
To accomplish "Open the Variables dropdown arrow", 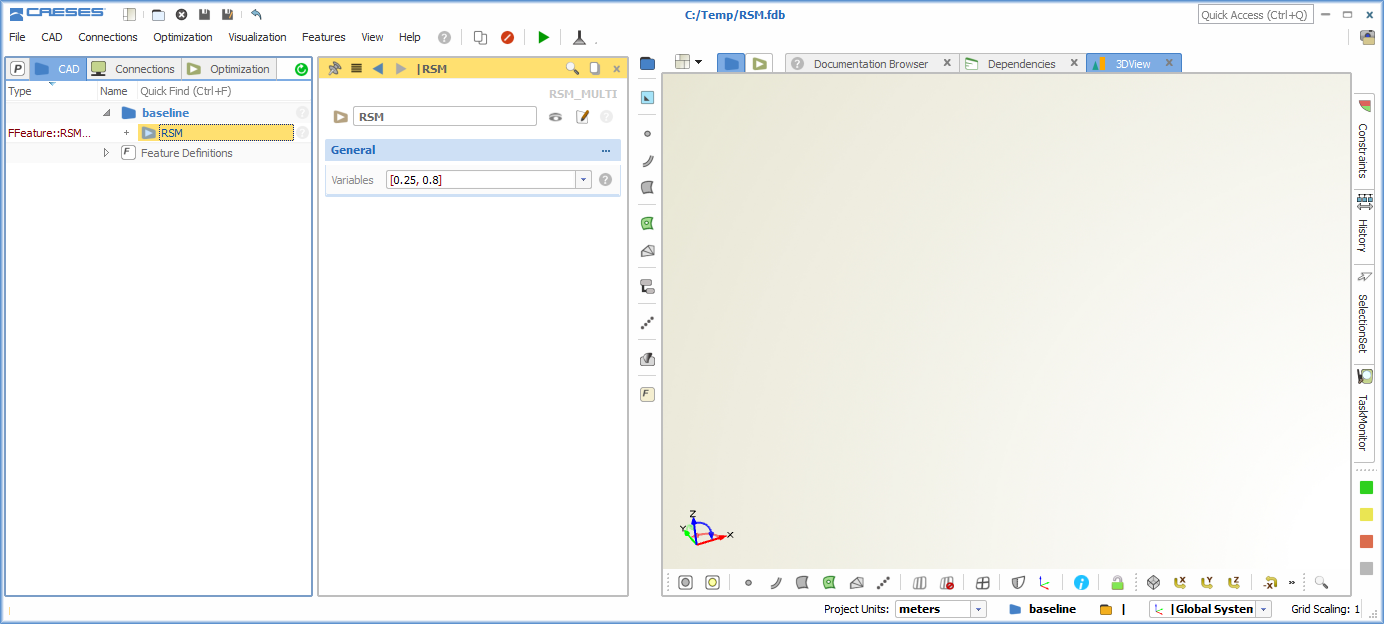I will click(x=583, y=180).
